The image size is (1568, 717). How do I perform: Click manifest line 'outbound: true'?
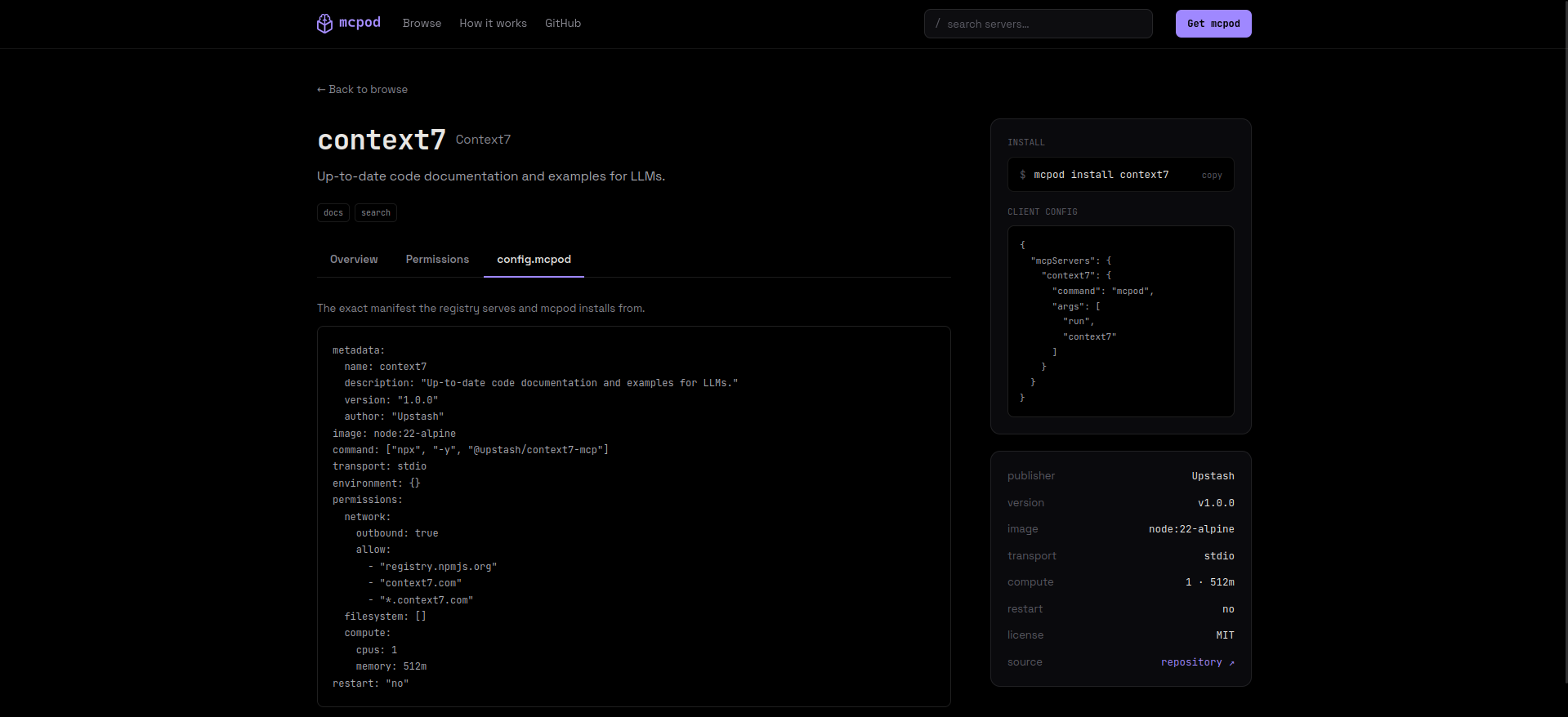tap(397, 533)
